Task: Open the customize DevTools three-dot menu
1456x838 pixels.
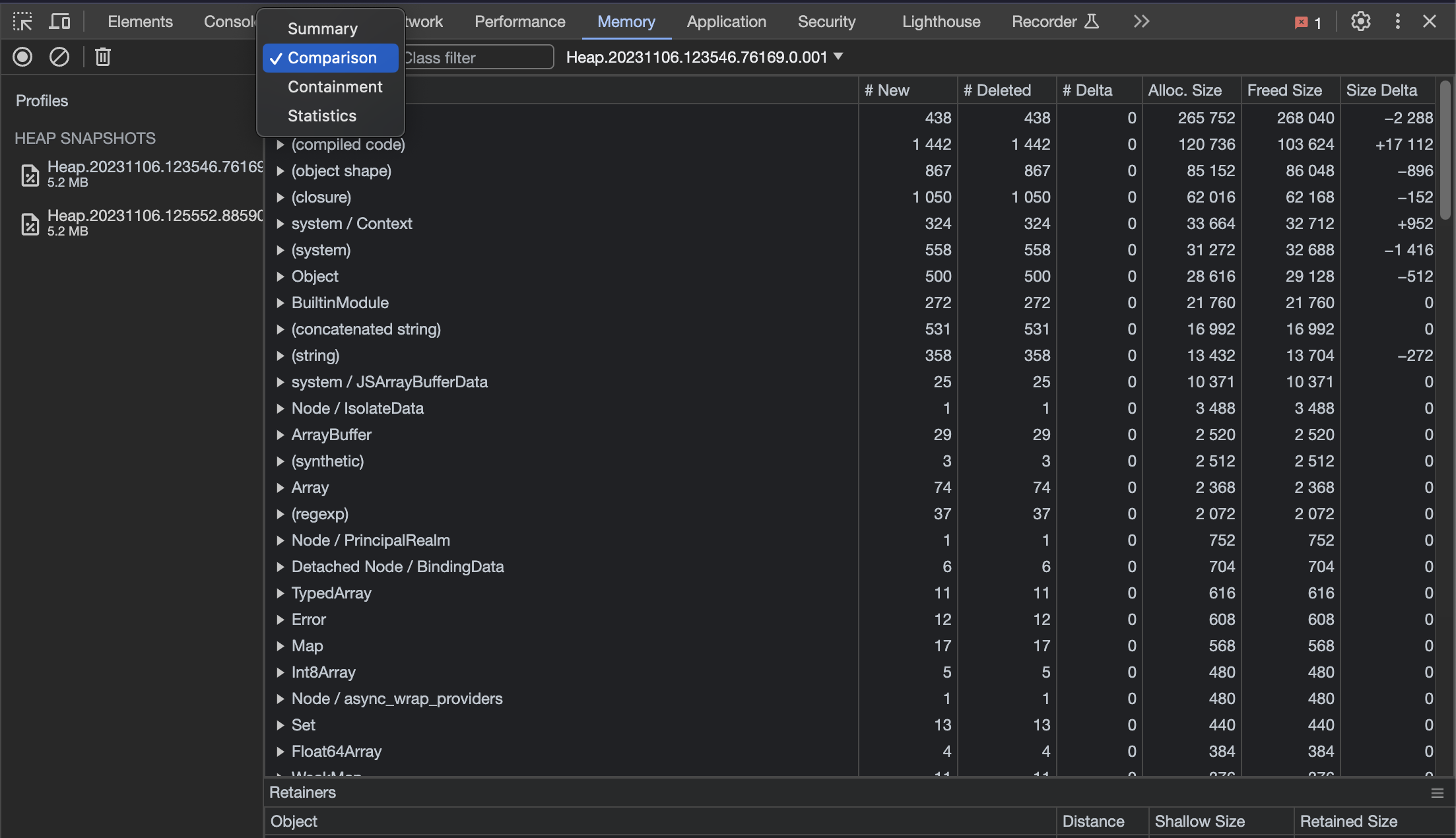Action: tap(1397, 21)
